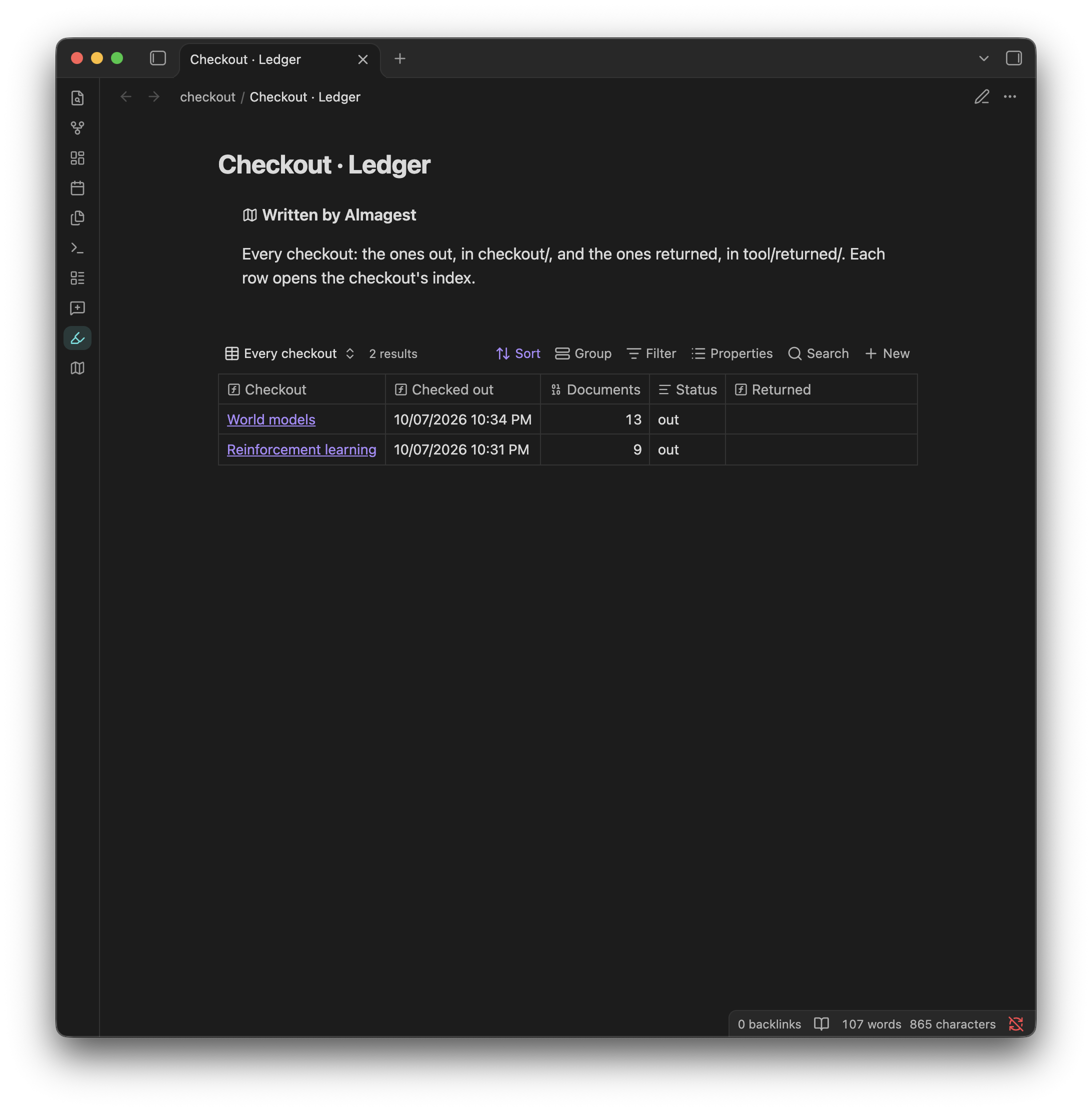This screenshot has height=1111, width=1092.
Task: Click the checkout folder breadcrumb
Action: pyautogui.click(x=207, y=97)
